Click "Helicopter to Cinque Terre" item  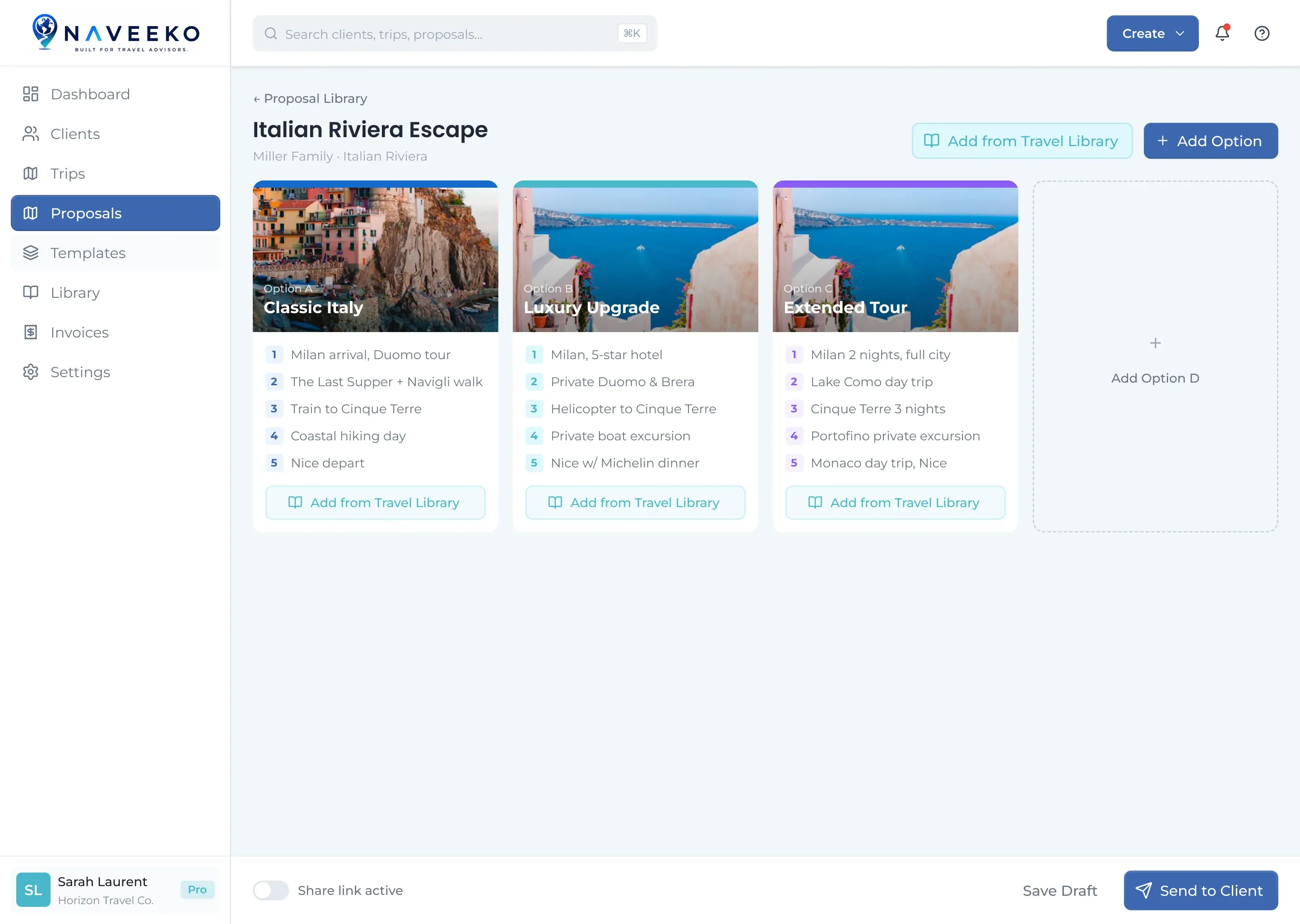(633, 409)
